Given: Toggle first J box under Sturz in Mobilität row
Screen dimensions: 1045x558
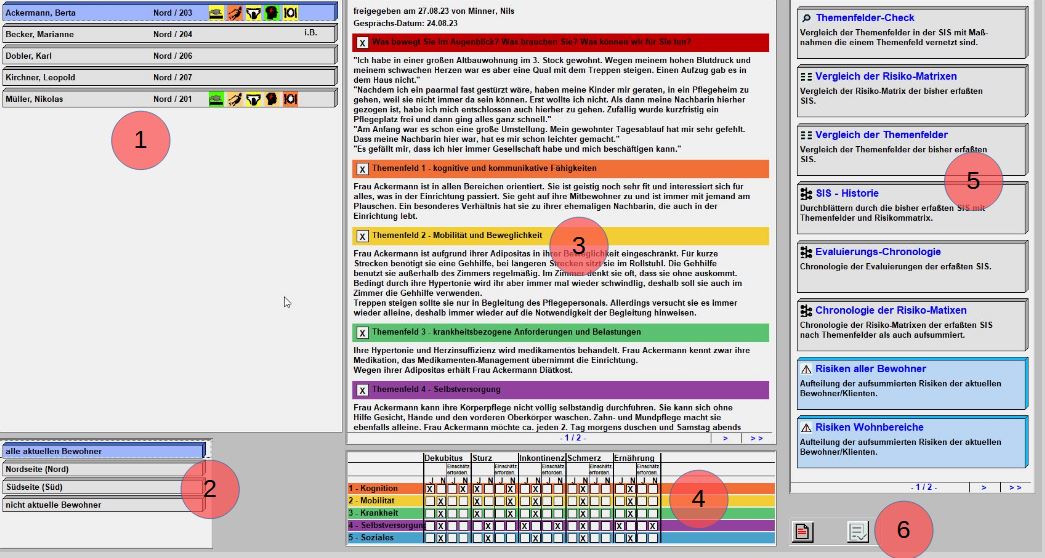Looking at the screenshot, I should point(477,501).
